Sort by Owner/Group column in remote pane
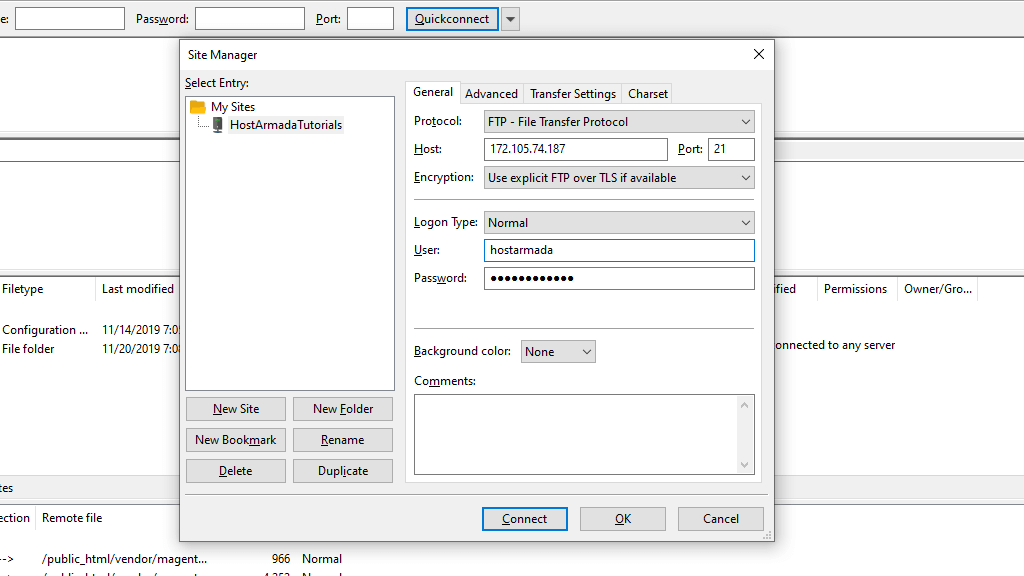Image resolution: width=1024 pixels, height=576 pixels. coord(937,289)
